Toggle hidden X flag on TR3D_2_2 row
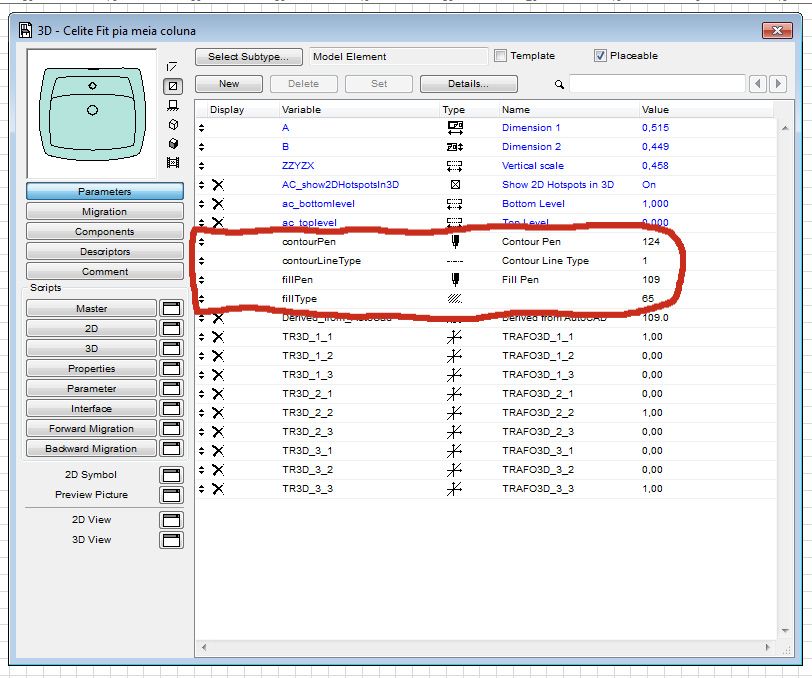 coord(218,413)
